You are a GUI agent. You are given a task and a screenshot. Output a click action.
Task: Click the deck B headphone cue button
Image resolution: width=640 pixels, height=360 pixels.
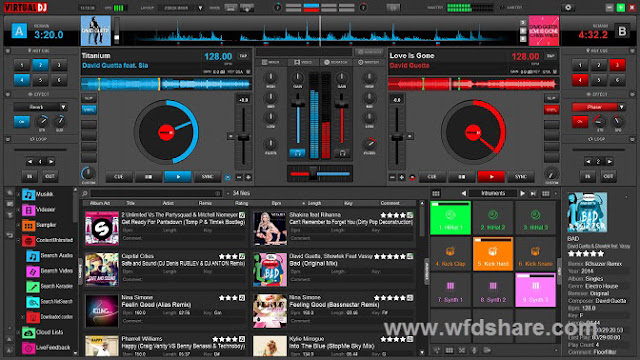point(342,153)
